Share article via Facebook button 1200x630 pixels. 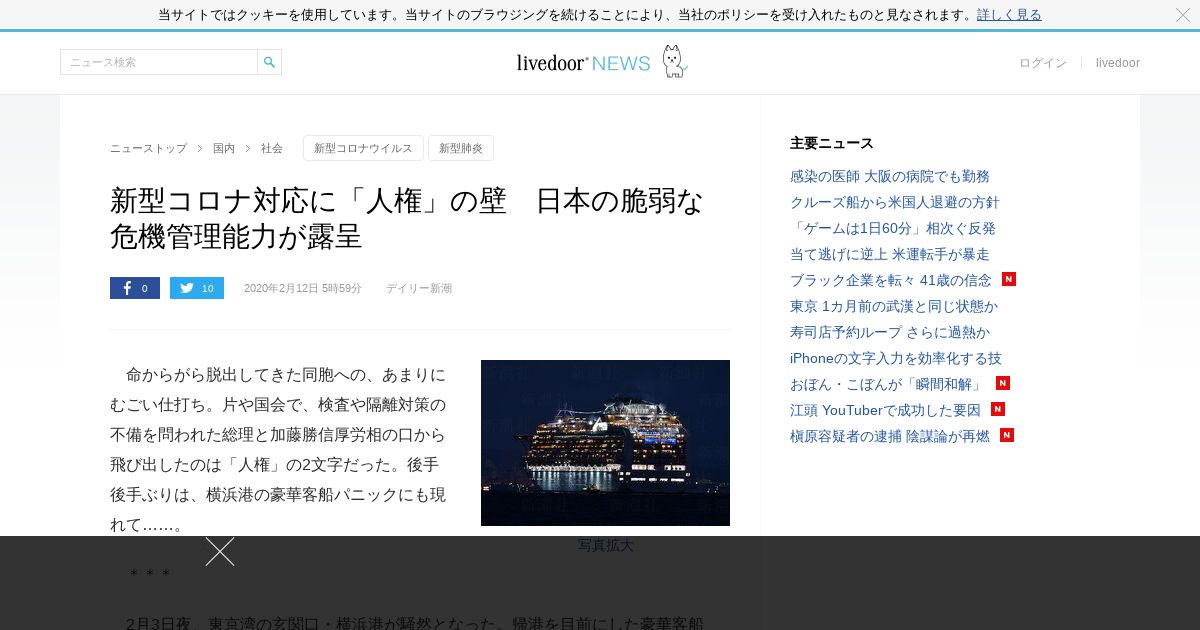[135, 288]
